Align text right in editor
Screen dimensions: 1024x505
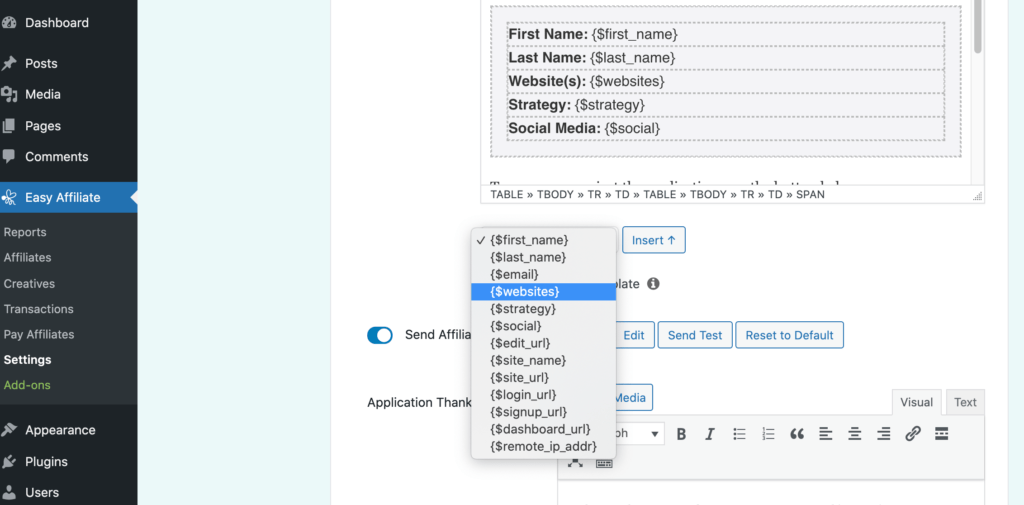click(884, 434)
